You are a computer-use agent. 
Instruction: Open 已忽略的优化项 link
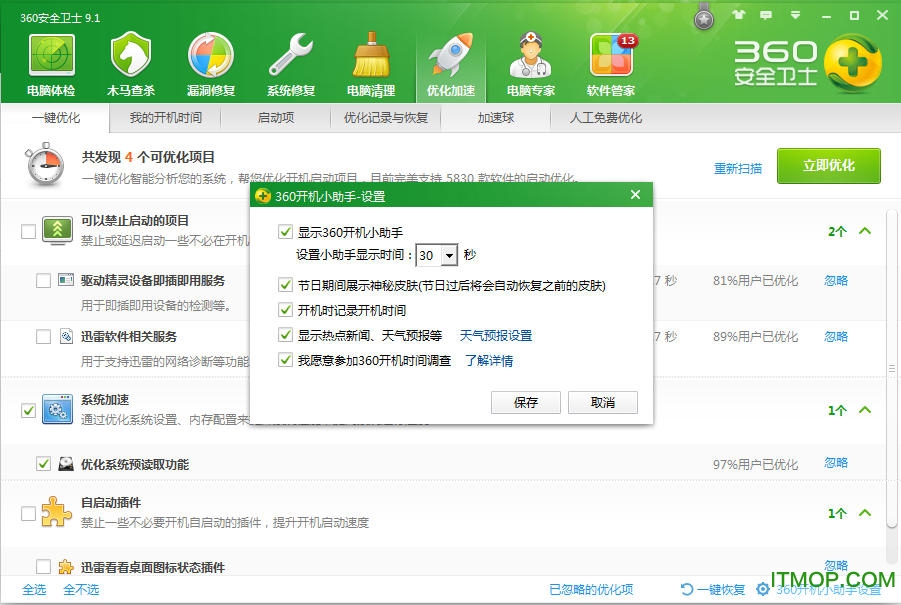591,589
